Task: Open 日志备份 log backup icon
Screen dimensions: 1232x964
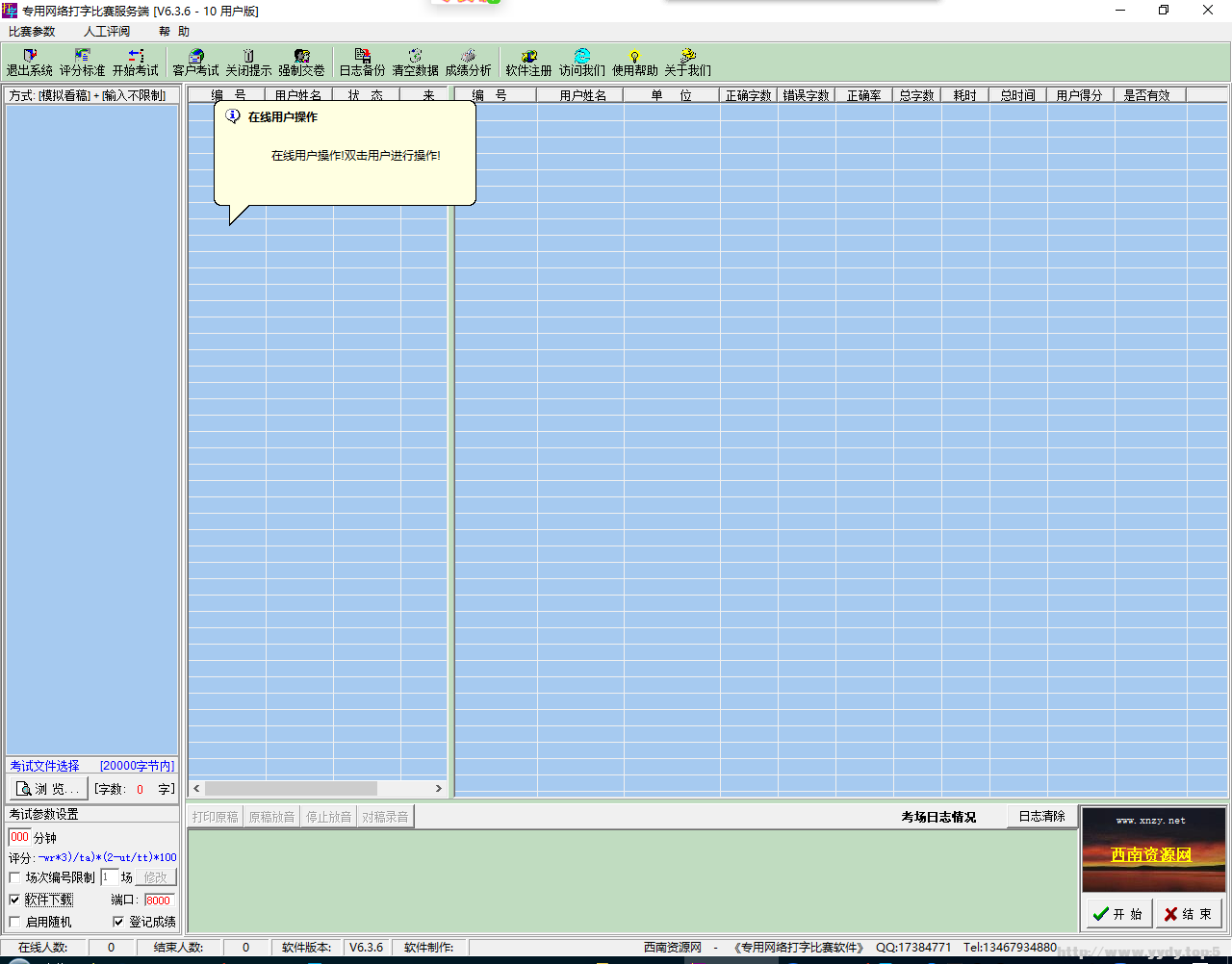Action: tap(362, 63)
